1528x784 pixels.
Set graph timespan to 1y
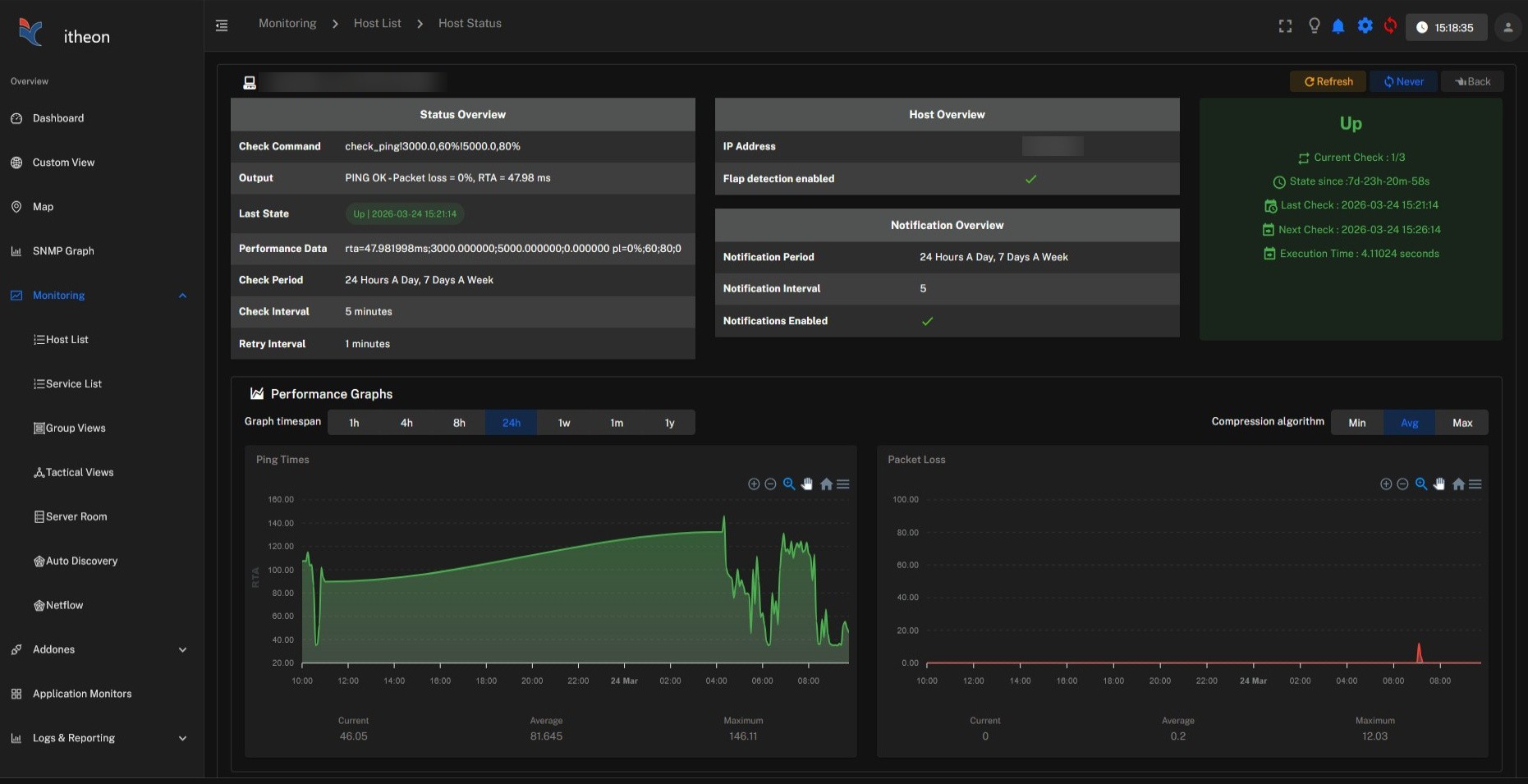[669, 423]
